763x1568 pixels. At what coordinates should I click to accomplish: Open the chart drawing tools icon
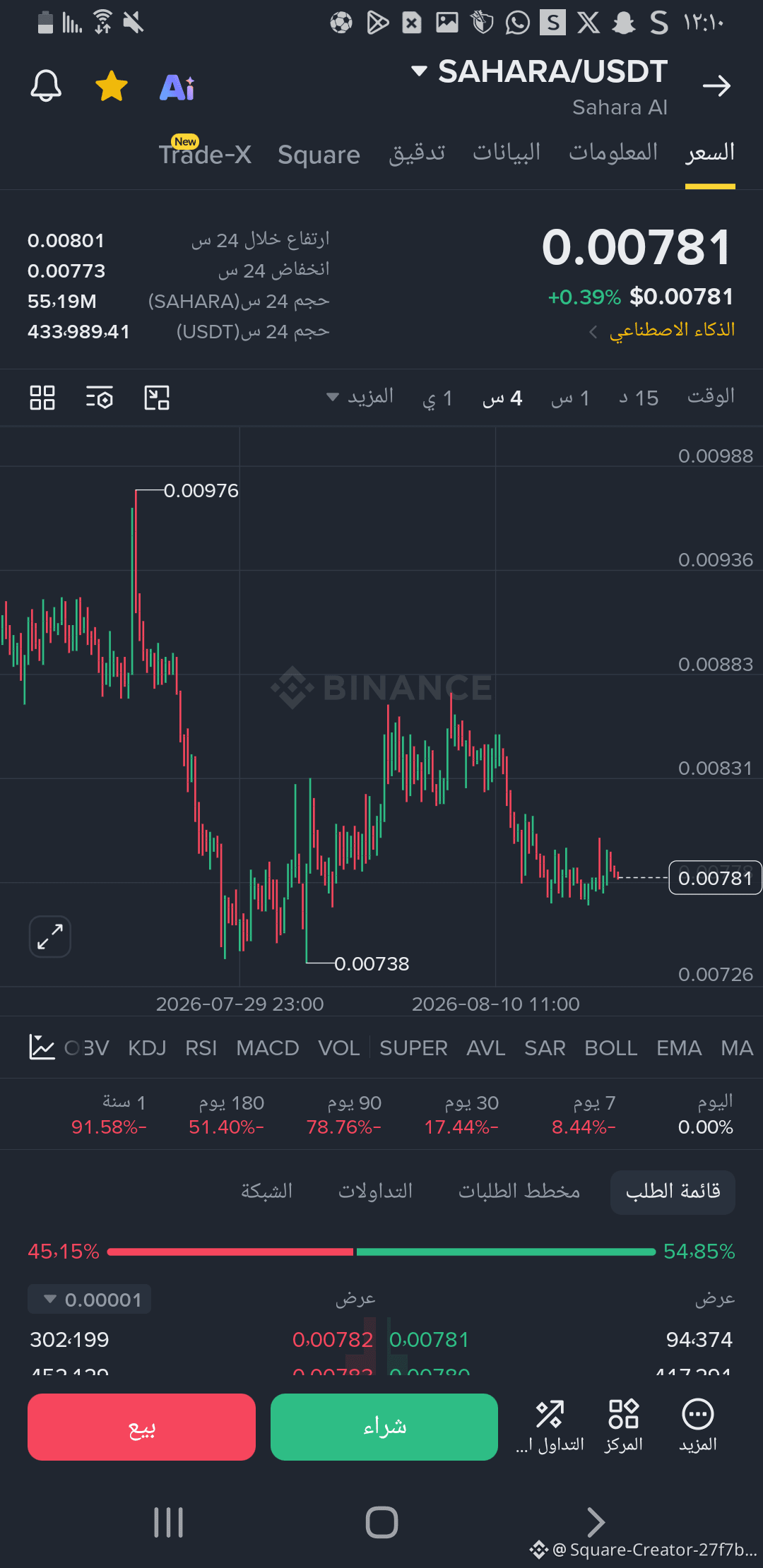click(157, 398)
